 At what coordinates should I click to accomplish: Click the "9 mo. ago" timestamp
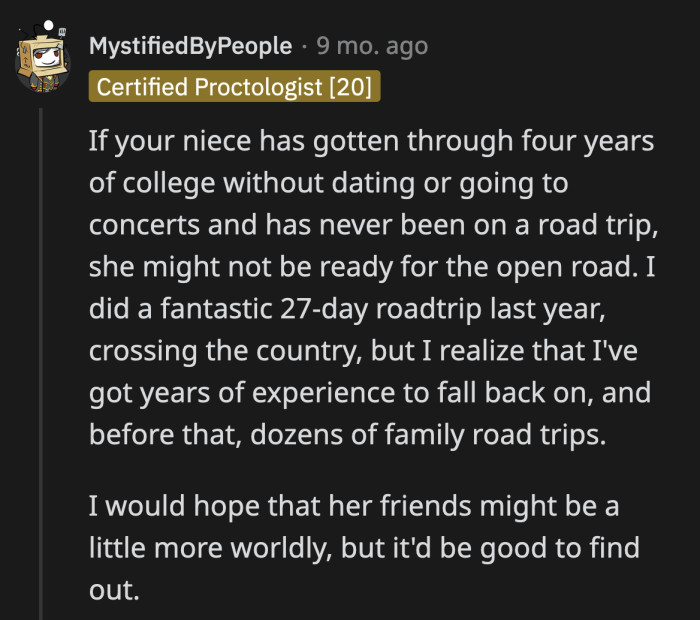click(x=372, y=46)
